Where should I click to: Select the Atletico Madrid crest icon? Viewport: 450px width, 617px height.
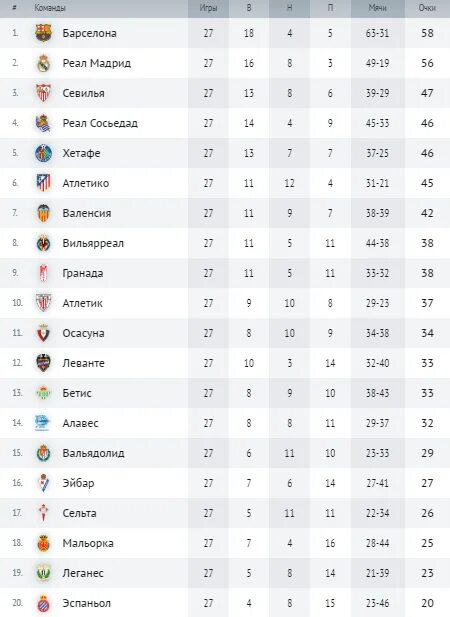pos(43,183)
